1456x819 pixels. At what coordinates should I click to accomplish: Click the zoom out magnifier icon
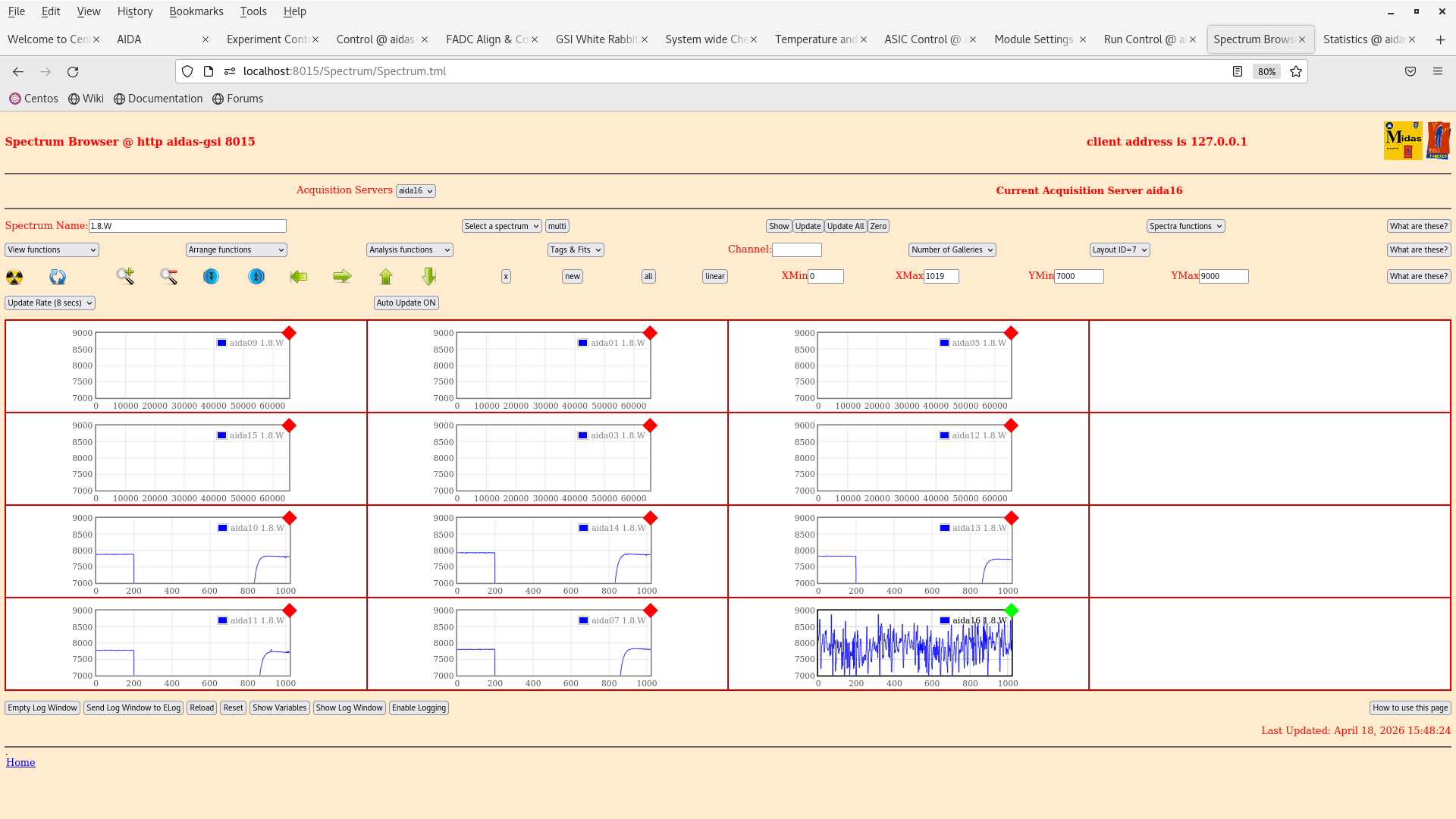click(x=168, y=277)
